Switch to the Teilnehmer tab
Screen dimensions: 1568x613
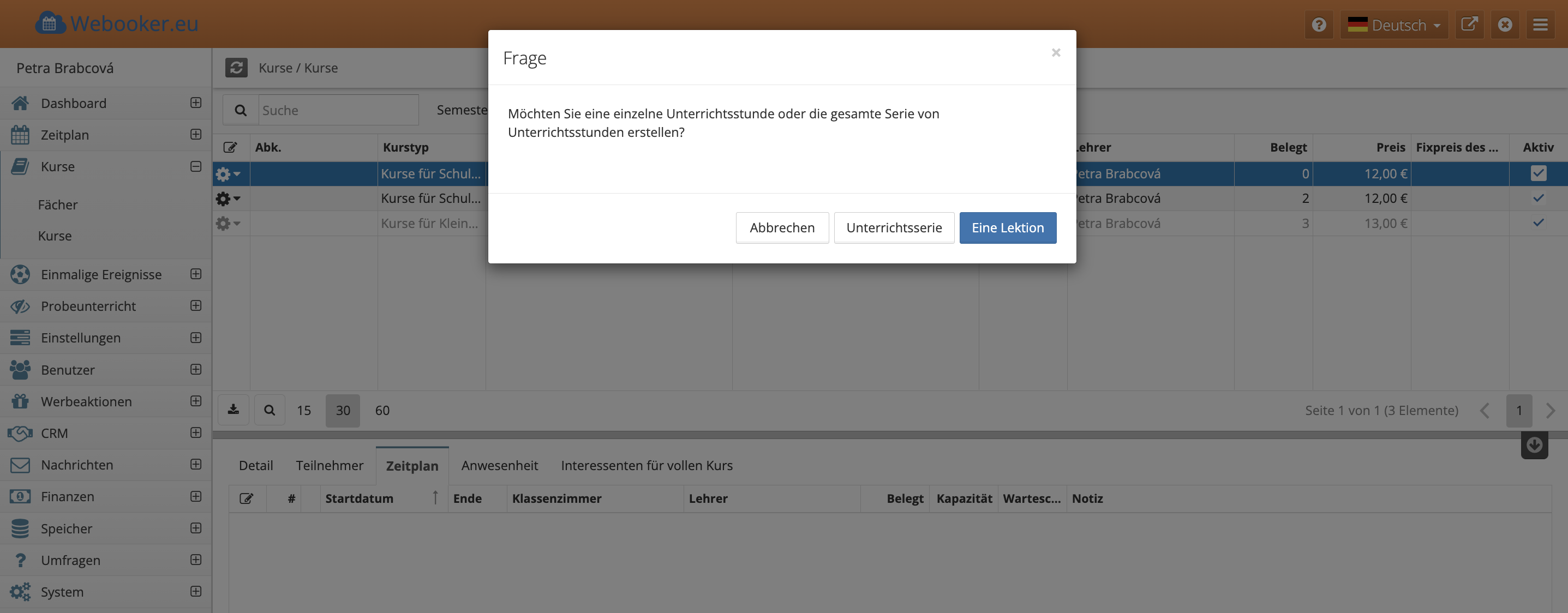pos(330,466)
